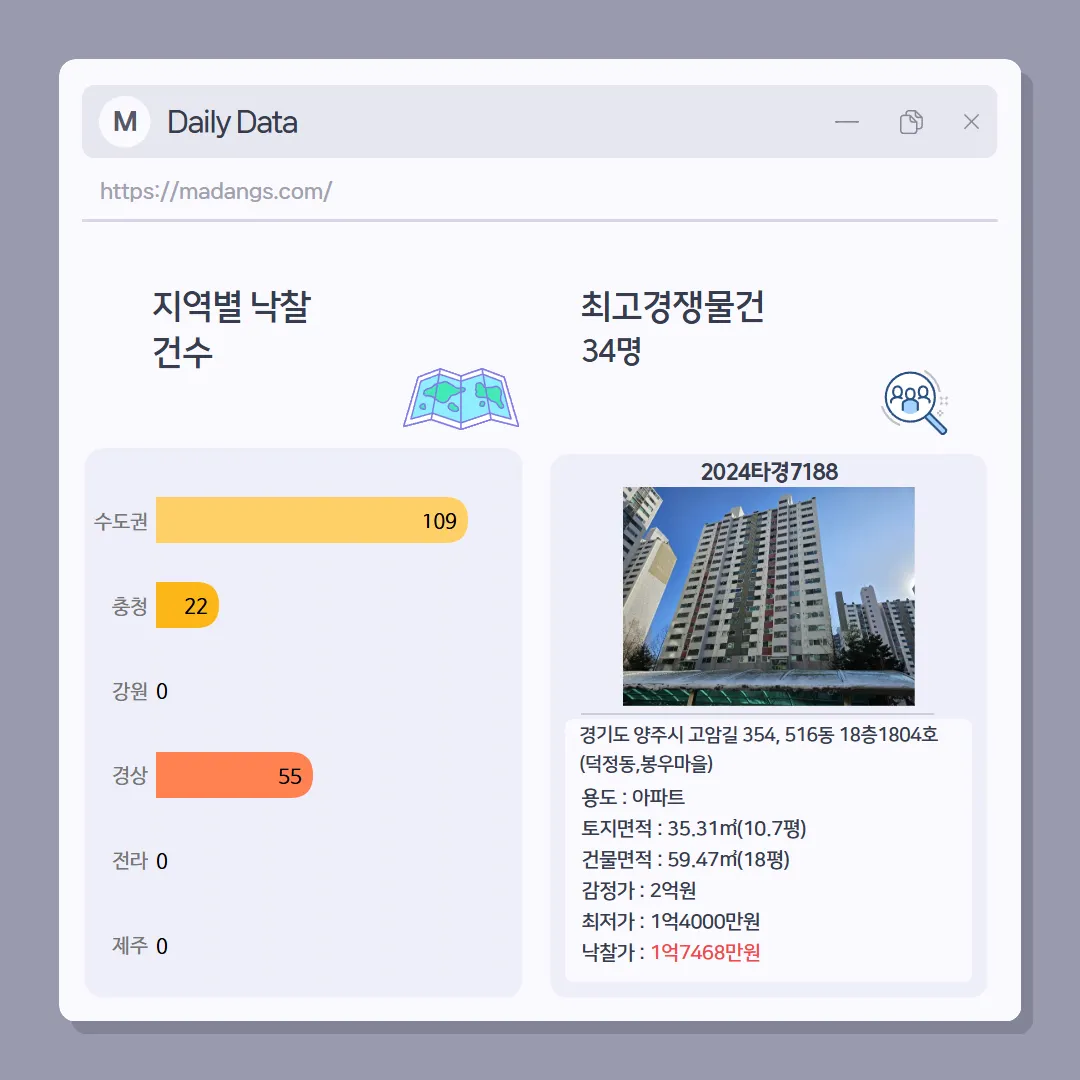Click the people magnifier search icon
1080x1080 pixels.
(x=915, y=402)
